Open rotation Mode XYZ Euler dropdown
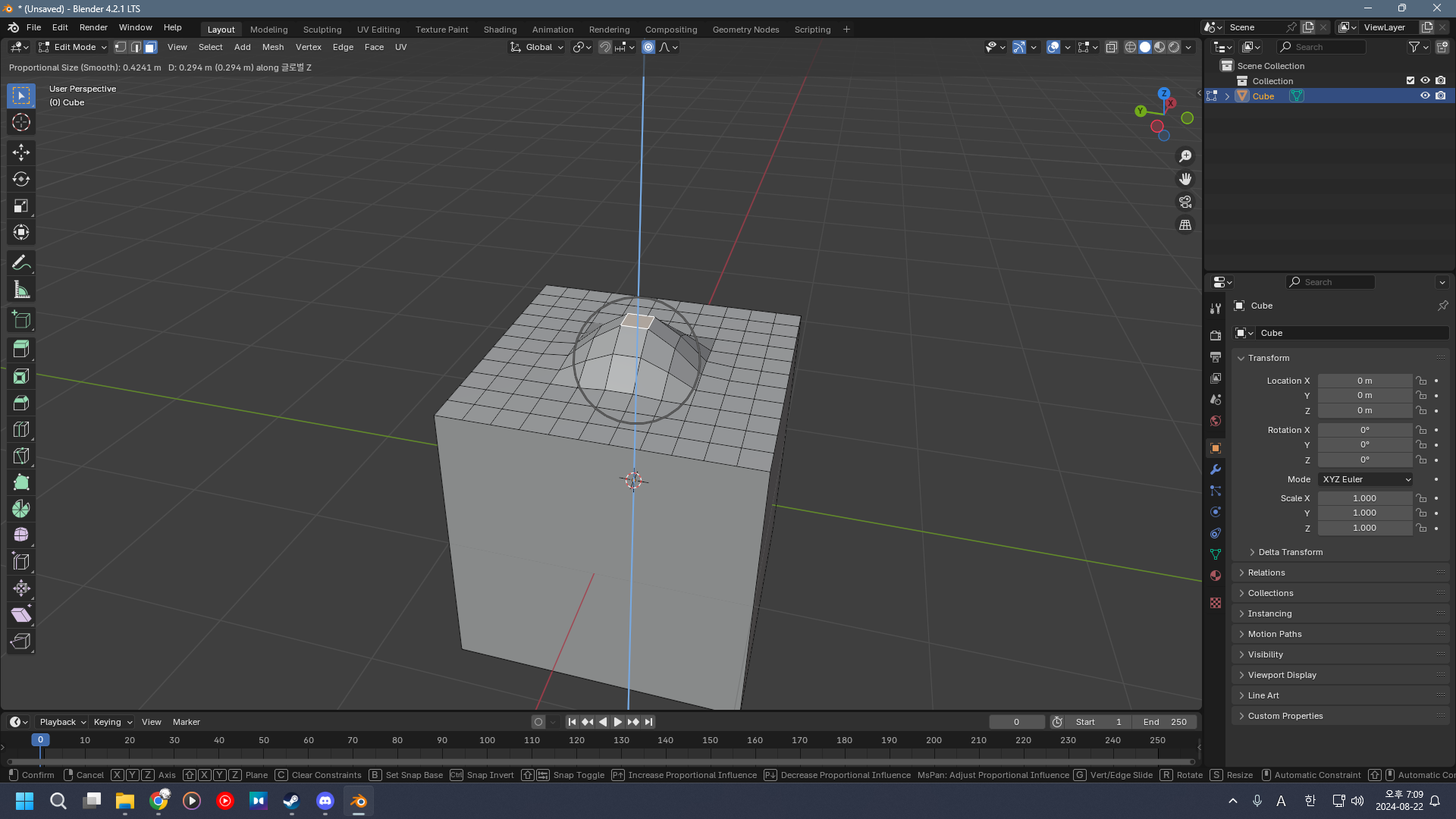This screenshot has width=1456, height=819. (x=1365, y=479)
